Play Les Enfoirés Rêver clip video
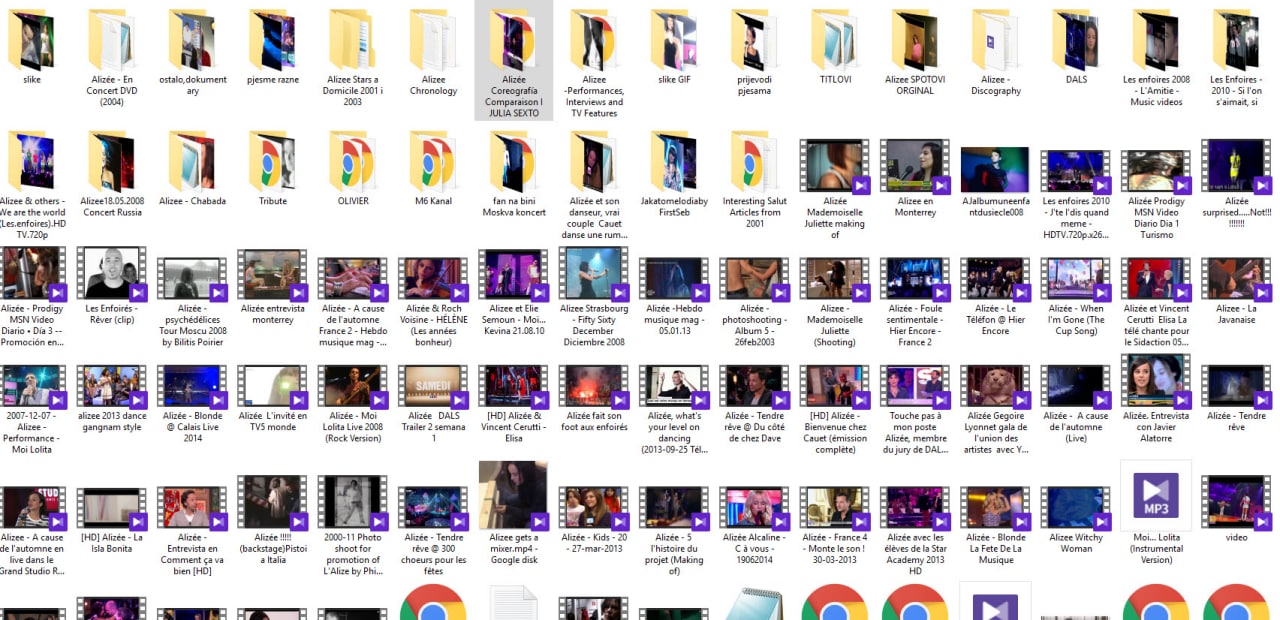The image size is (1280, 620). 112,273
